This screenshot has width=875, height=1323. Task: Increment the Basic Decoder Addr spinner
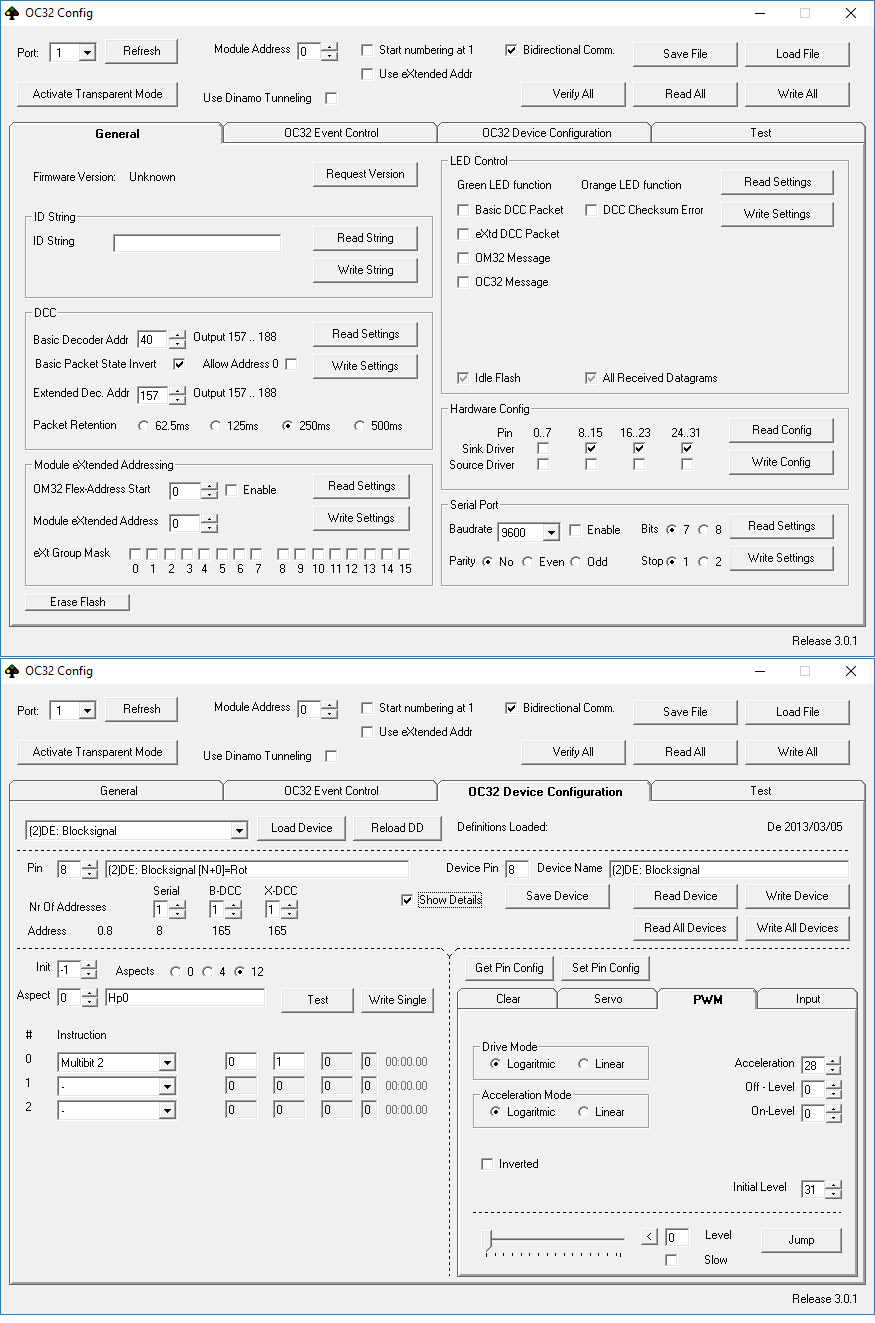point(177,335)
